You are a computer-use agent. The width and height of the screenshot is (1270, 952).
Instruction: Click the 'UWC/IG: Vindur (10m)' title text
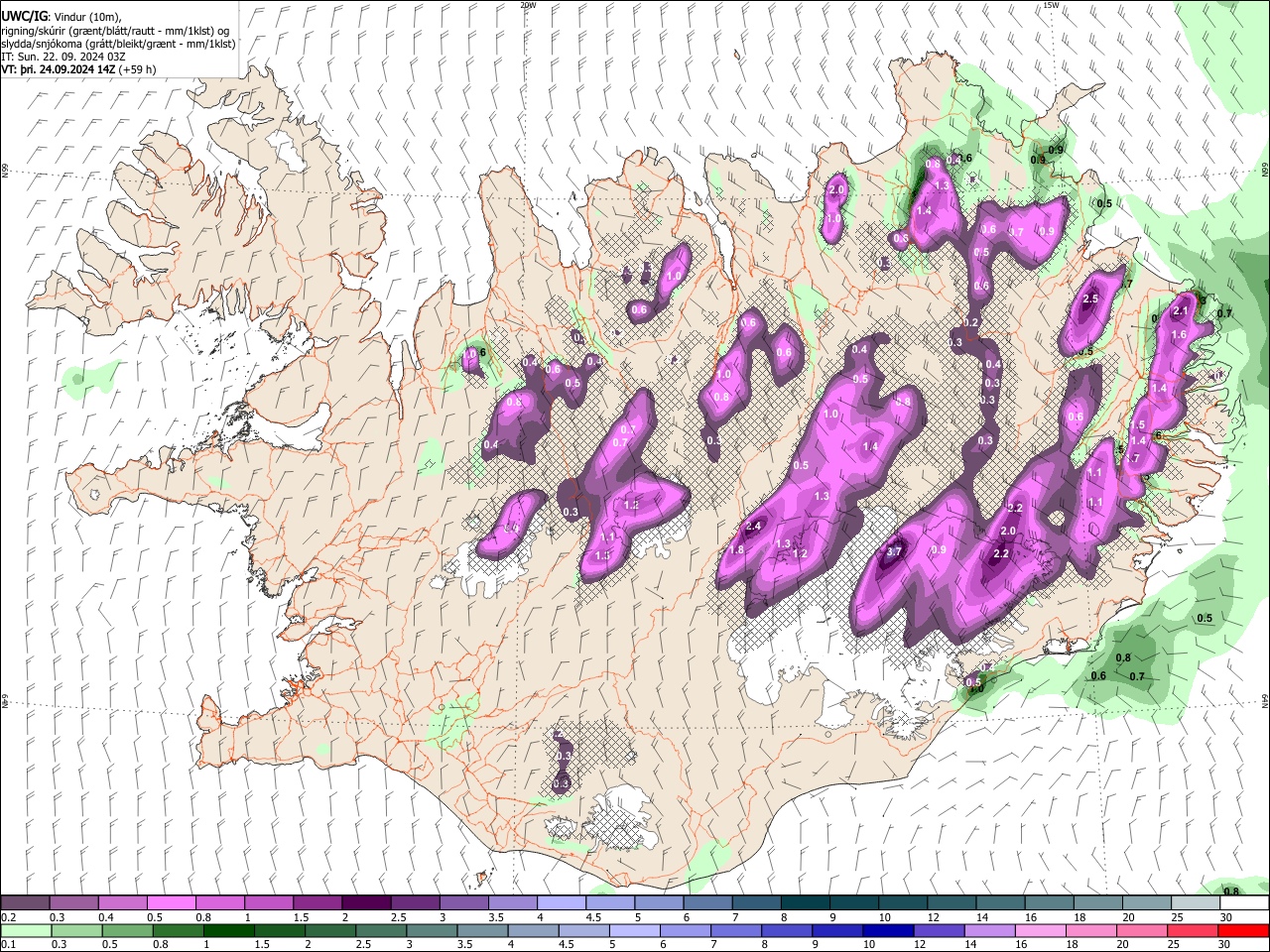61,17
